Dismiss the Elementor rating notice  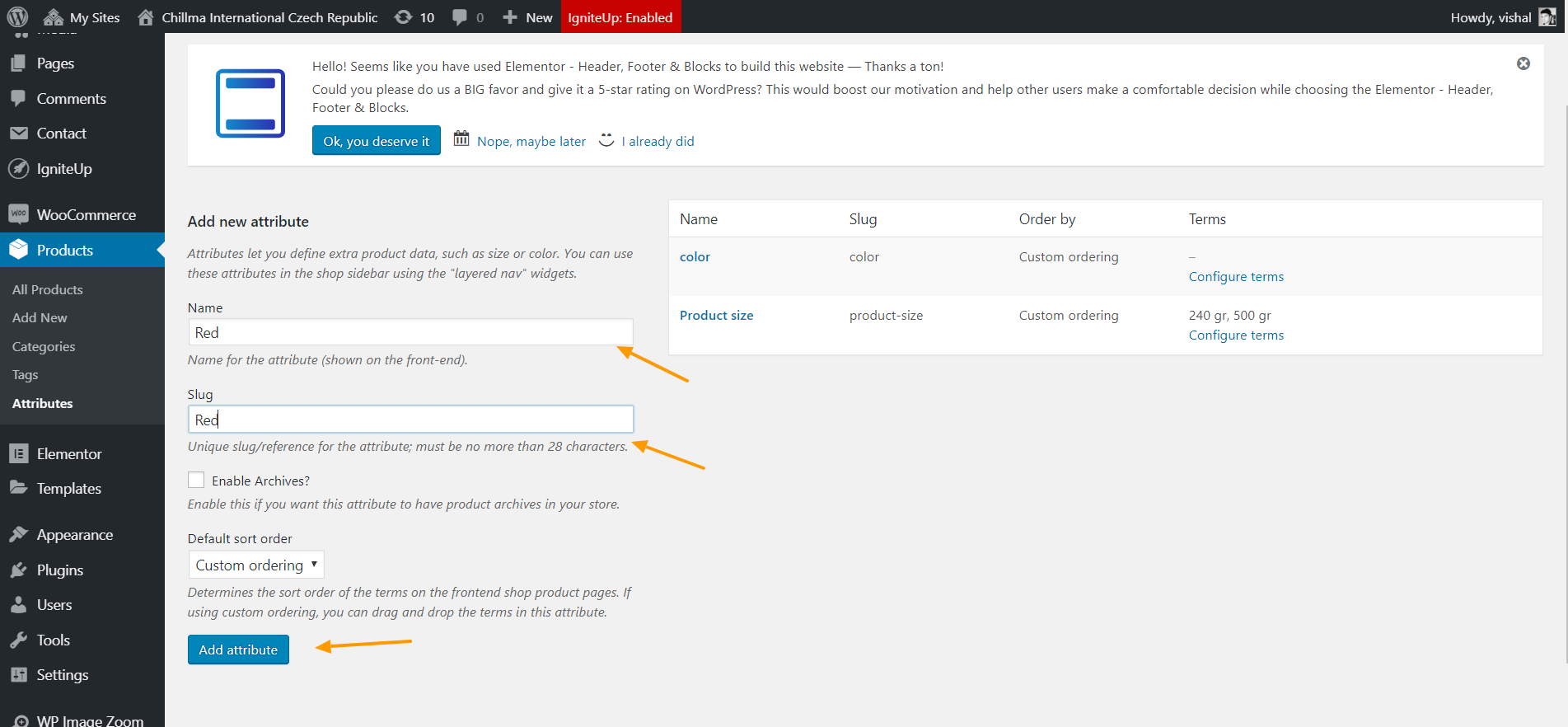pos(1524,63)
